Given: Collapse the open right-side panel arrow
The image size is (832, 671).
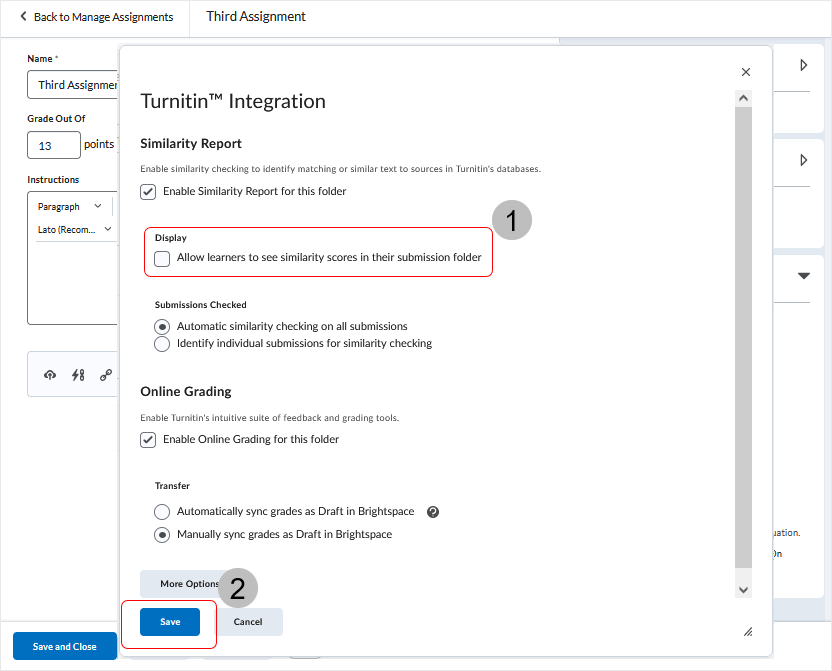Looking at the screenshot, I should click(803, 276).
